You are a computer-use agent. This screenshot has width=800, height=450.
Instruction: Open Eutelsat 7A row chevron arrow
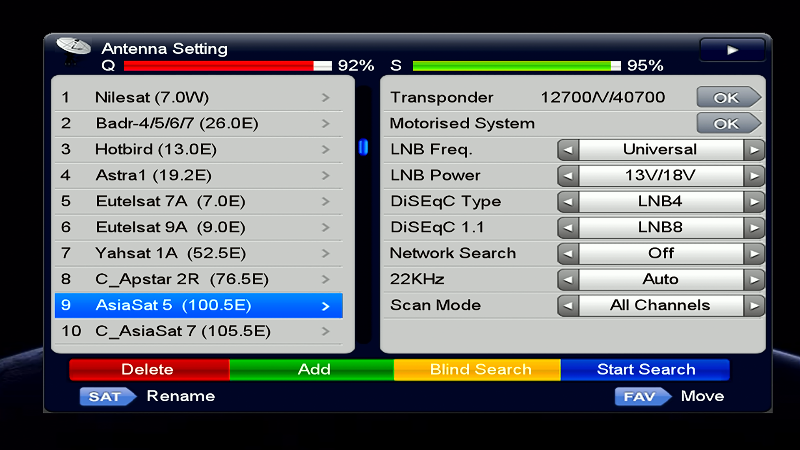[x=326, y=202]
